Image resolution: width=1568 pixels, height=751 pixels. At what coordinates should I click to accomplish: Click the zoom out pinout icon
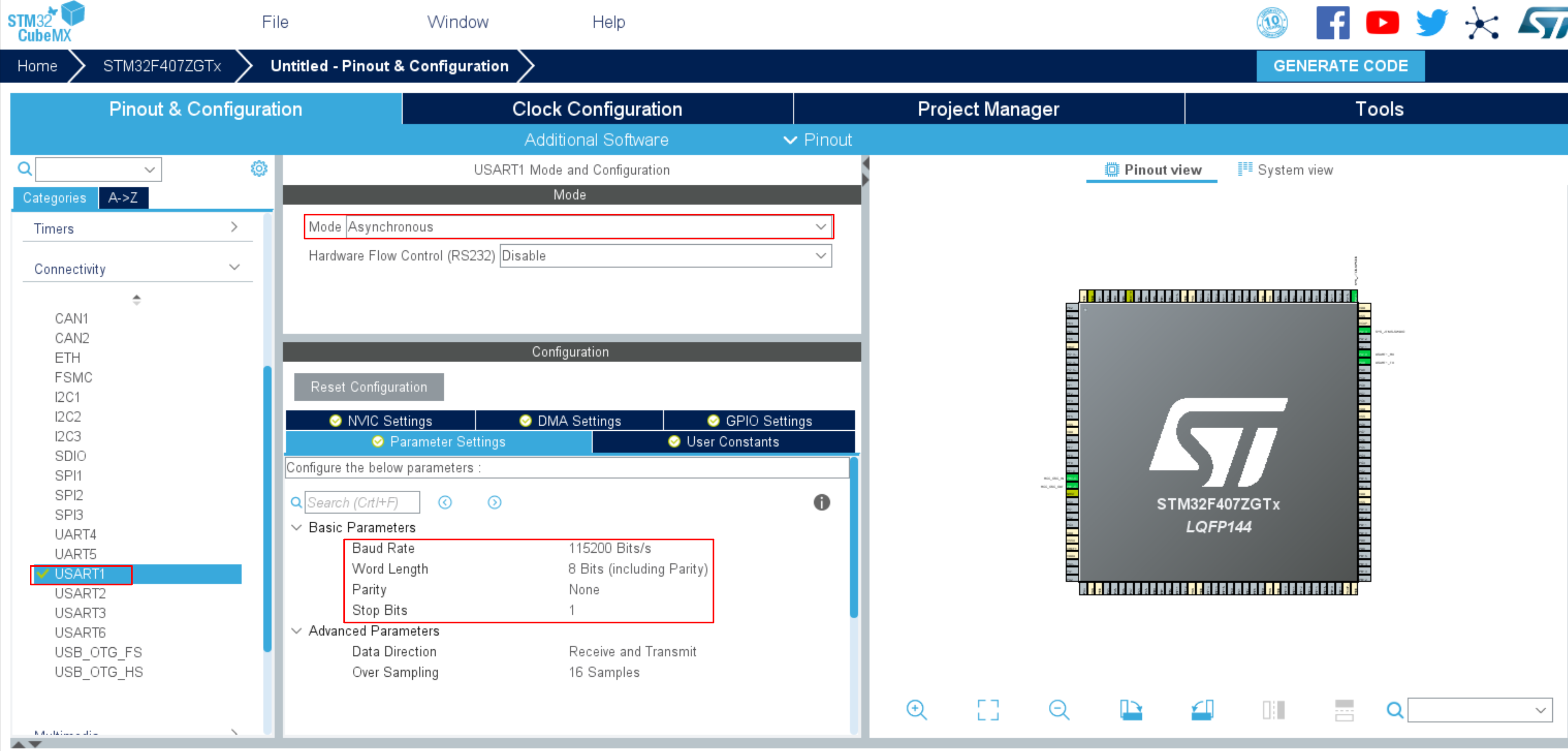point(1059,710)
